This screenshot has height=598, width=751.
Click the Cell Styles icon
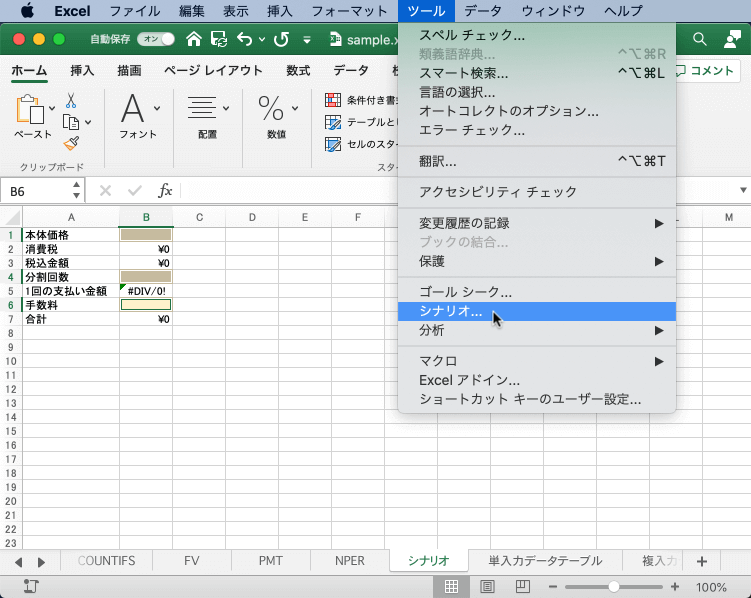click(x=333, y=144)
